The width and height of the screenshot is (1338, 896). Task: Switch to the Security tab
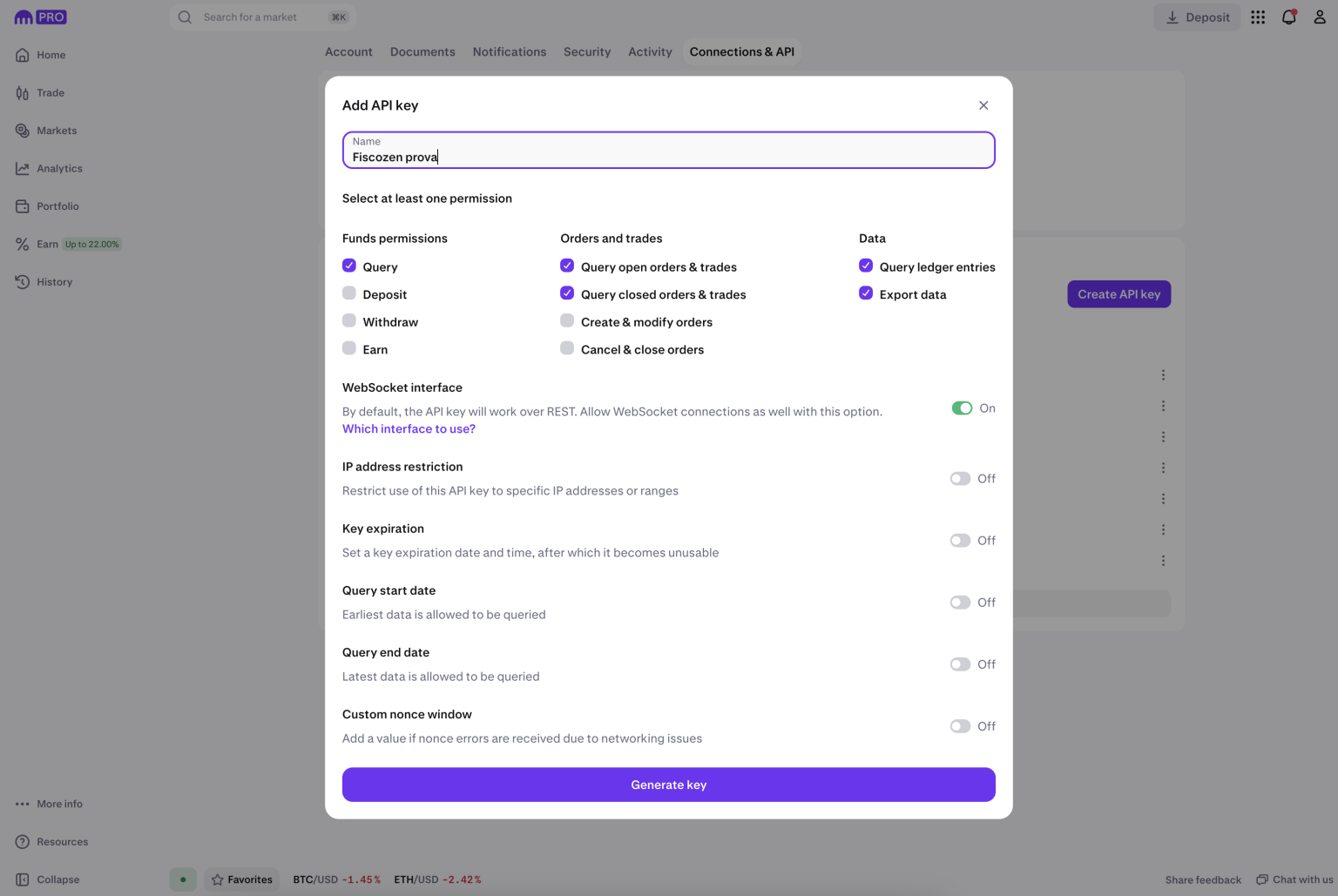tap(586, 52)
